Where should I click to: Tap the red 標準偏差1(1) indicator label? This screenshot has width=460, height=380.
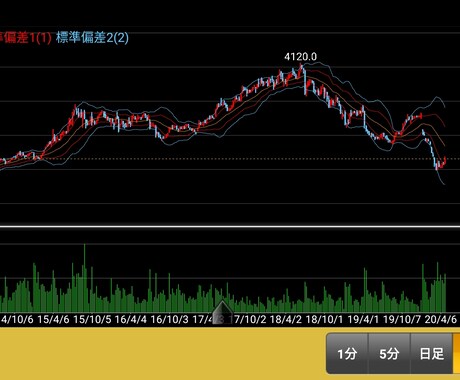(x=25, y=37)
